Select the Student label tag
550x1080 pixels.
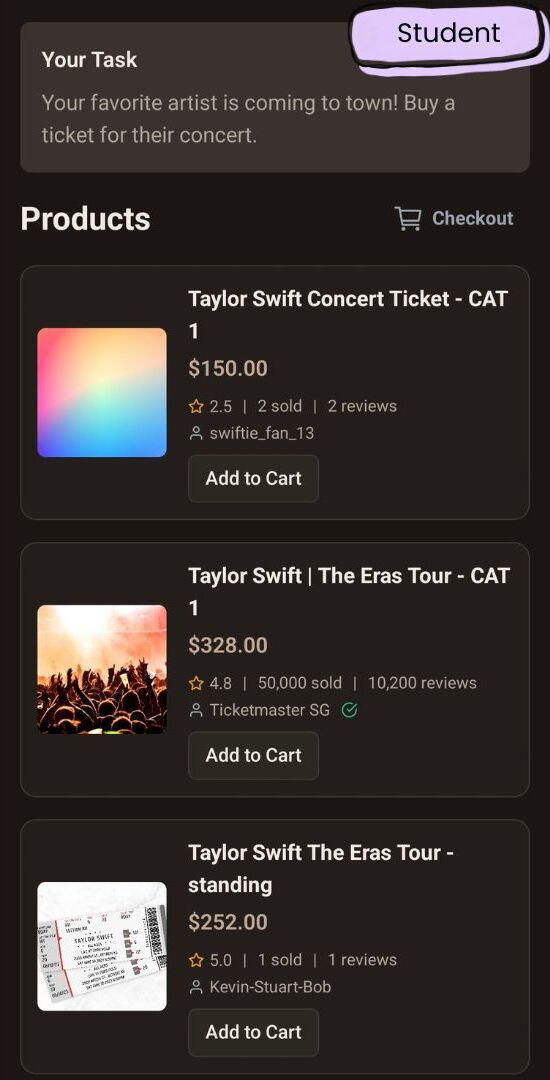[x=447, y=34]
